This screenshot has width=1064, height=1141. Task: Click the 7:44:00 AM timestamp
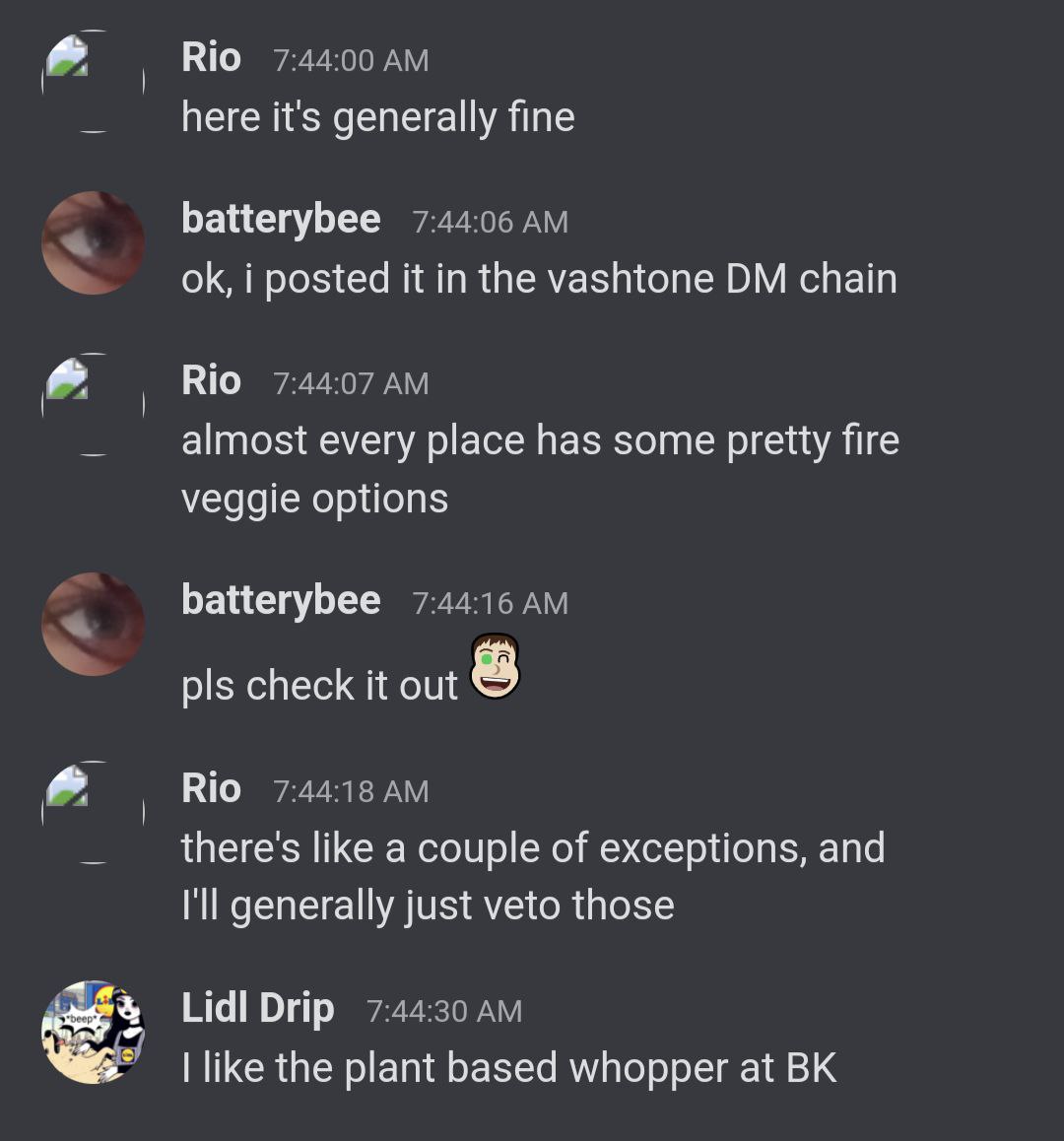coord(351,60)
